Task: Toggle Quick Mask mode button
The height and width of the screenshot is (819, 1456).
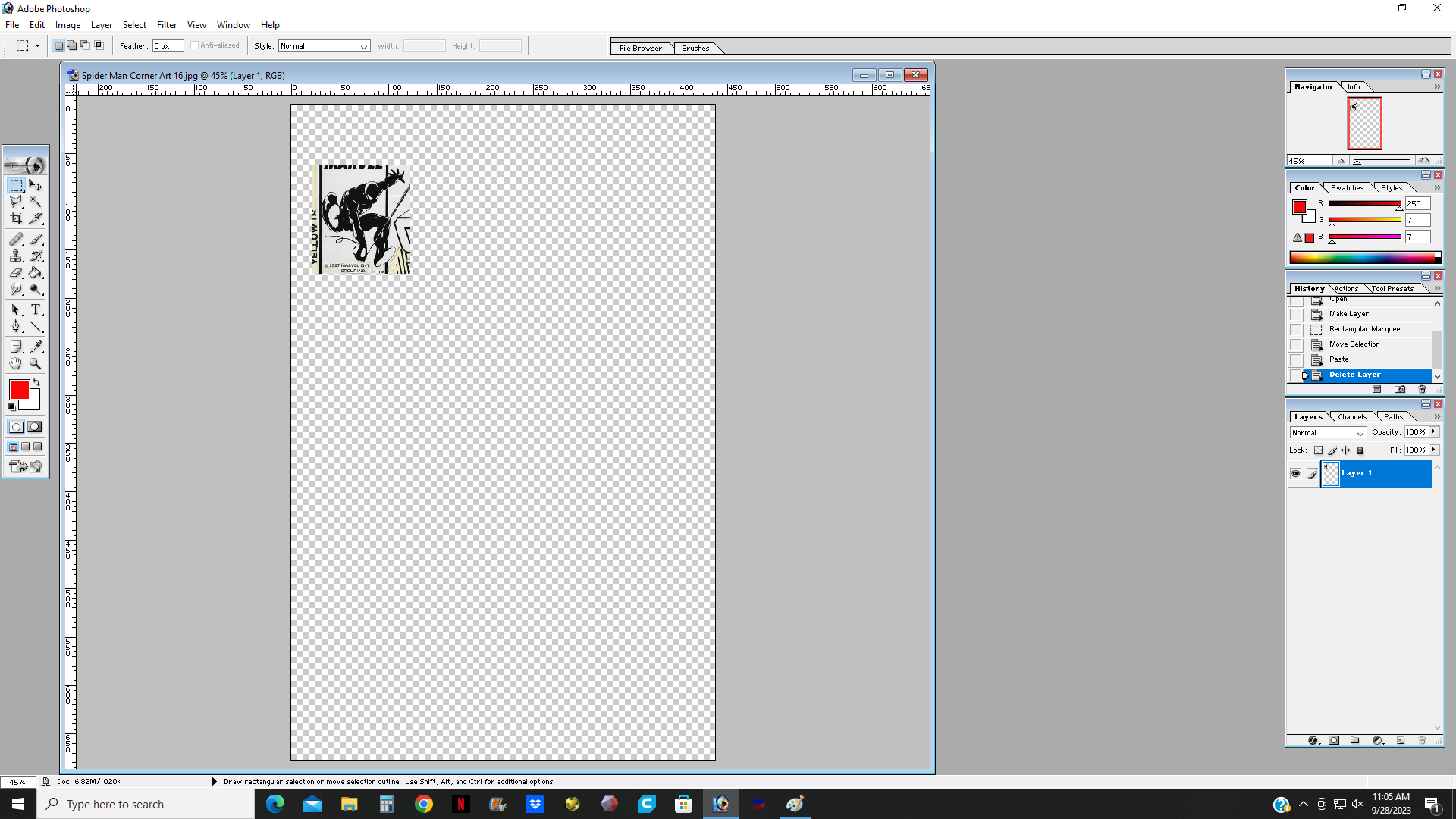Action: pos(35,427)
